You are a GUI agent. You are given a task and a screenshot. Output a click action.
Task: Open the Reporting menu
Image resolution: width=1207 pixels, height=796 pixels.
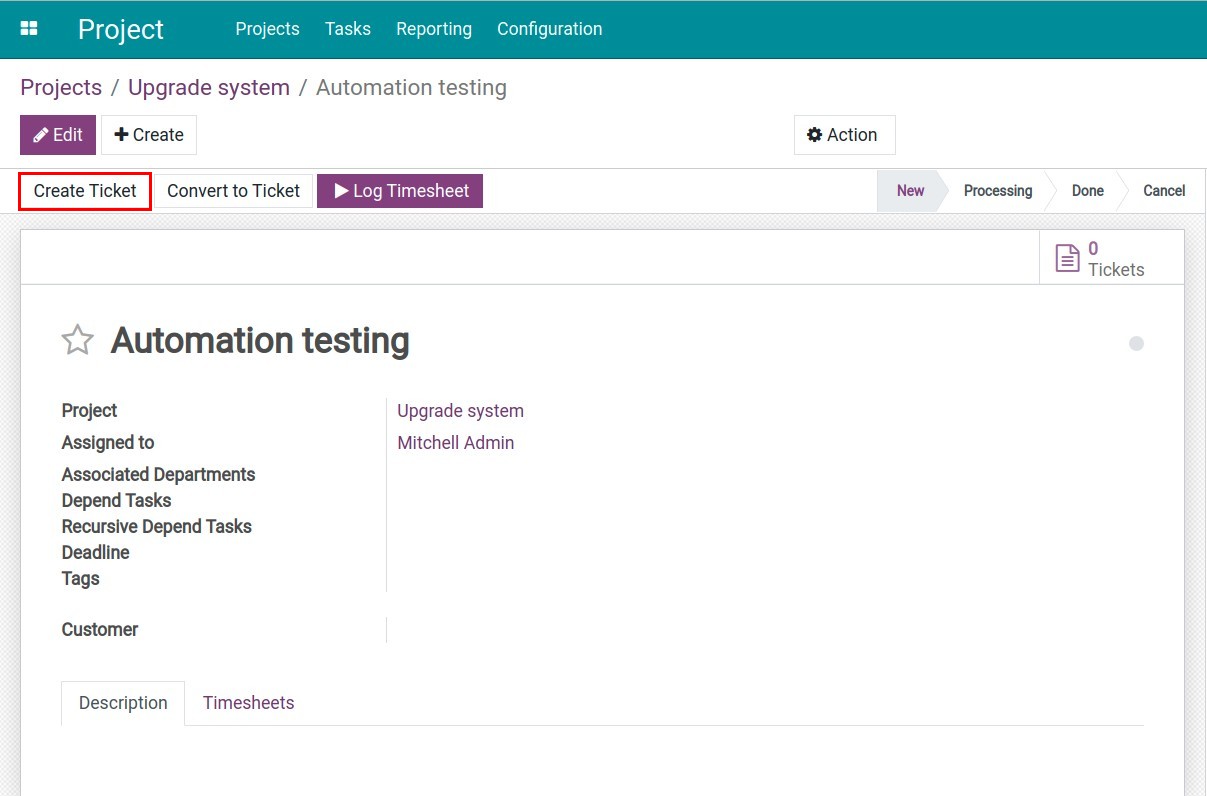[x=434, y=28]
